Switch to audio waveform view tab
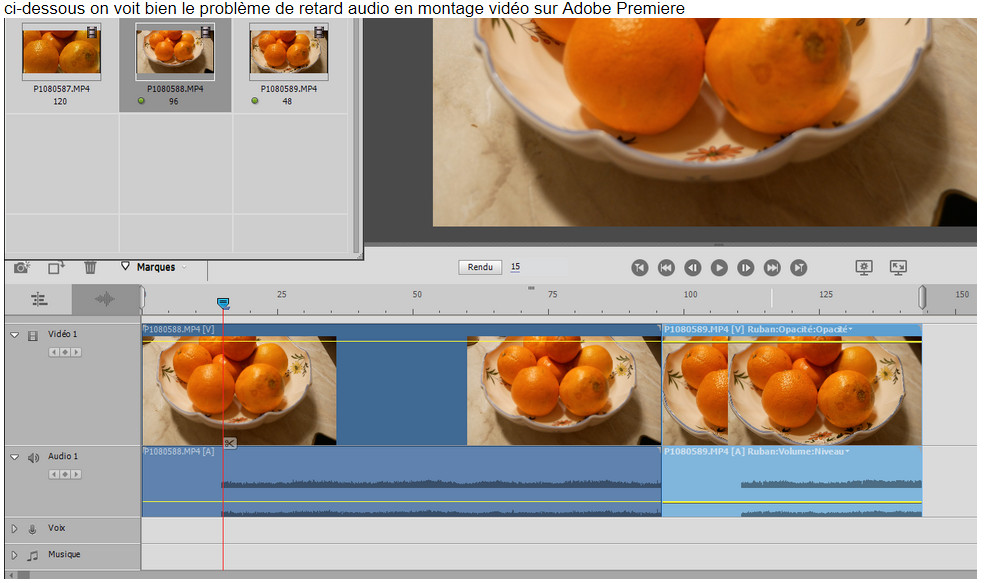The image size is (987, 583). pos(105,298)
